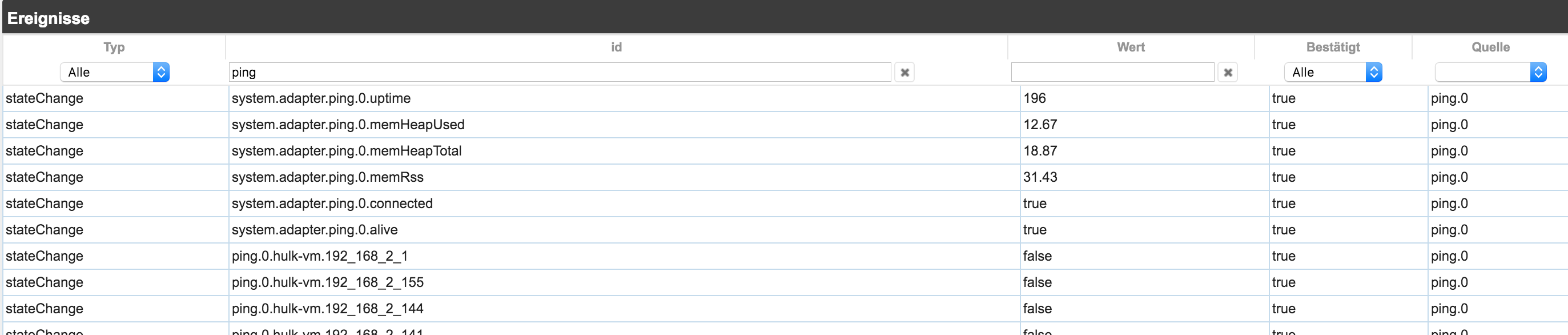Click the value 196 in Wert column
1568x335 pixels.
click(1034, 98)
